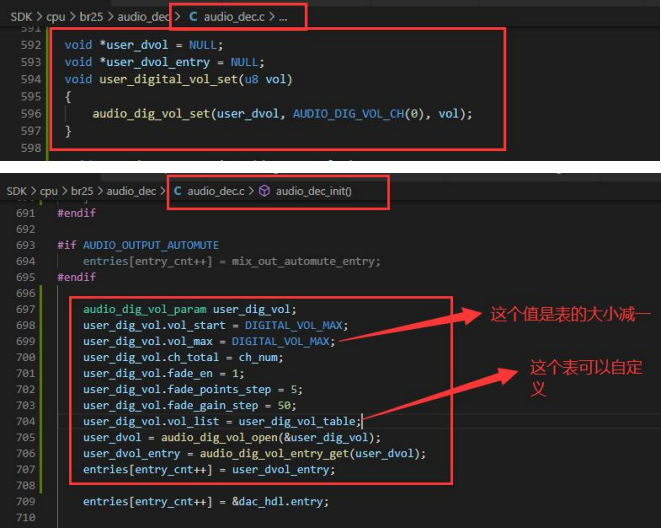
Task: Click the 'AUDIO_DIG_VOL_CH' macro
Action: point(348,114)
